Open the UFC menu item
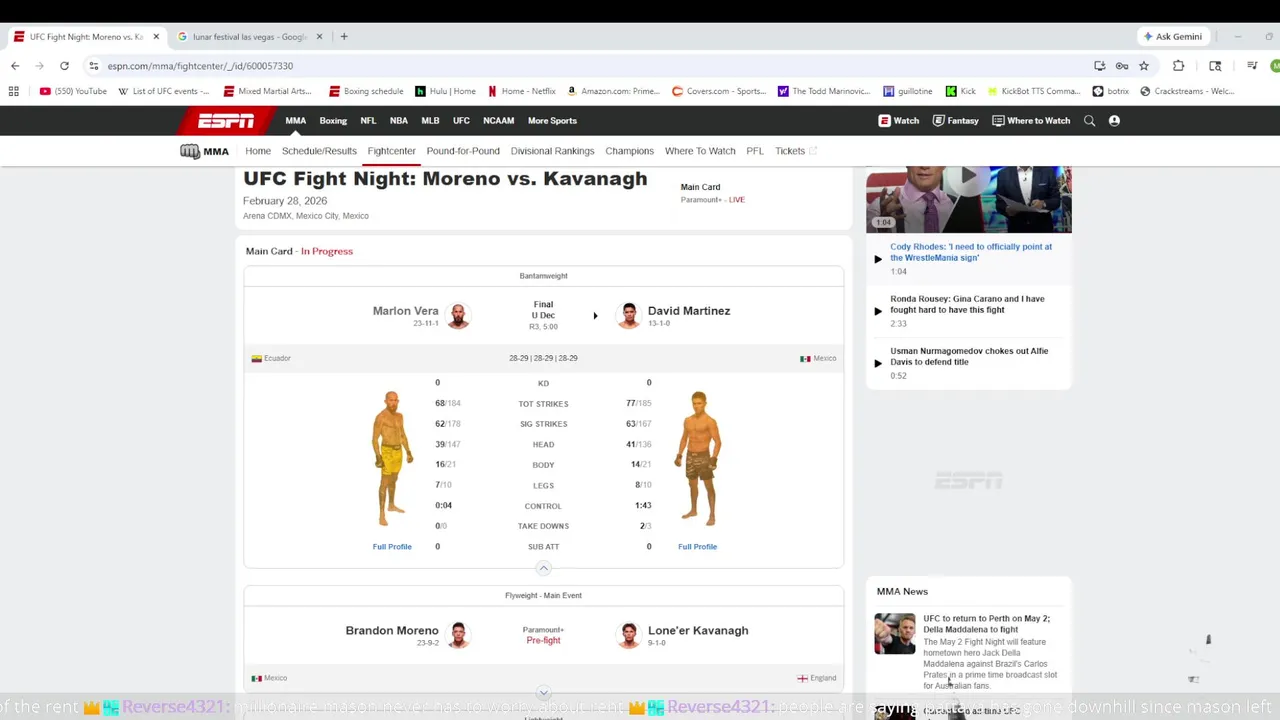Viewport: 1280px width, 720px height. pyautogui.click(x=461, y=121)
